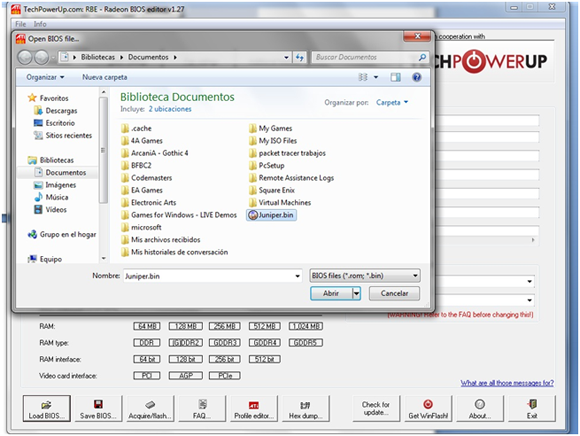
Task: Click the sidebar scrollbar up arrow
Action: [x=104, y=92]
